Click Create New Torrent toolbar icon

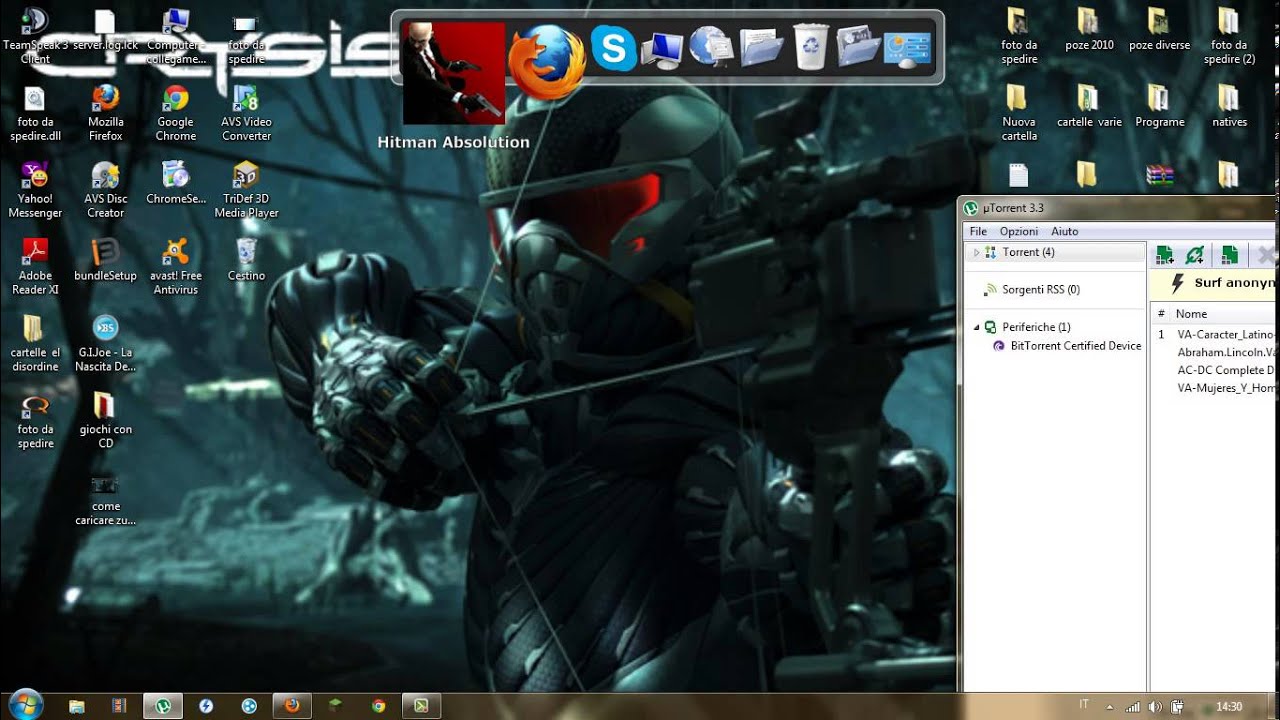tap(1229, 255)
